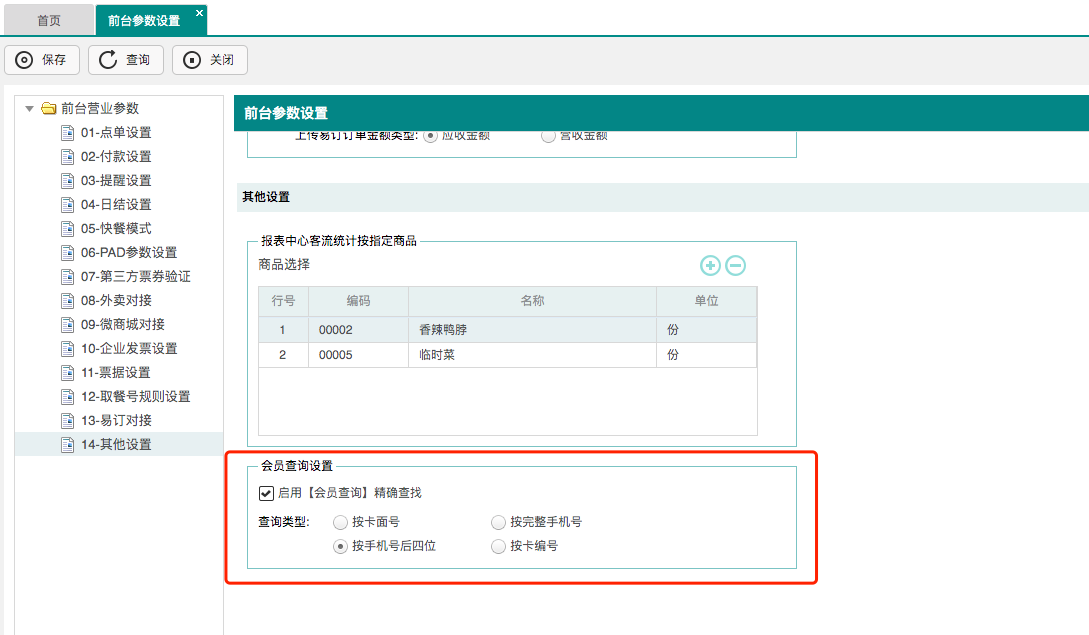Switch to the 首页 tab
This screenshot has height=635, width=1089.
pyautogui.click(x=49, y=20)
